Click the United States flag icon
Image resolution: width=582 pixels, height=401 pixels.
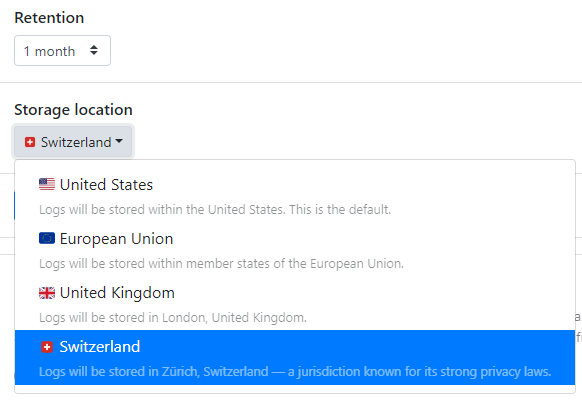[x=47, y=184]
